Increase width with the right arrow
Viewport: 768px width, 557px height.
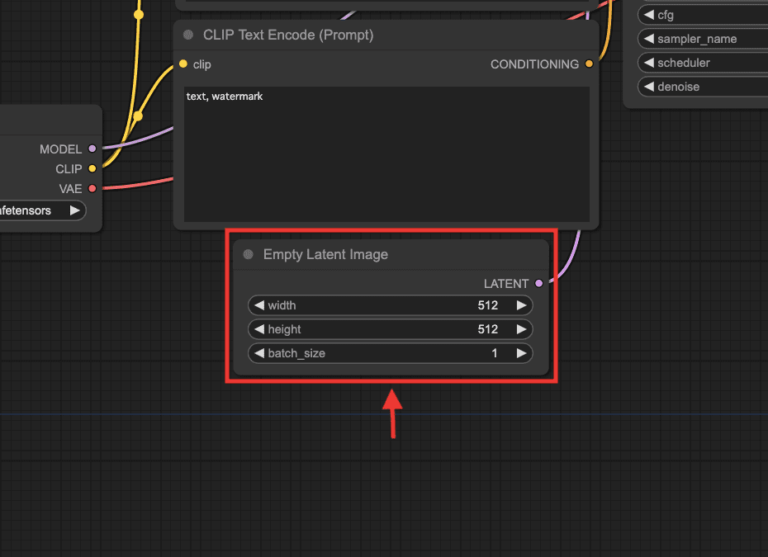click(520, 305)
